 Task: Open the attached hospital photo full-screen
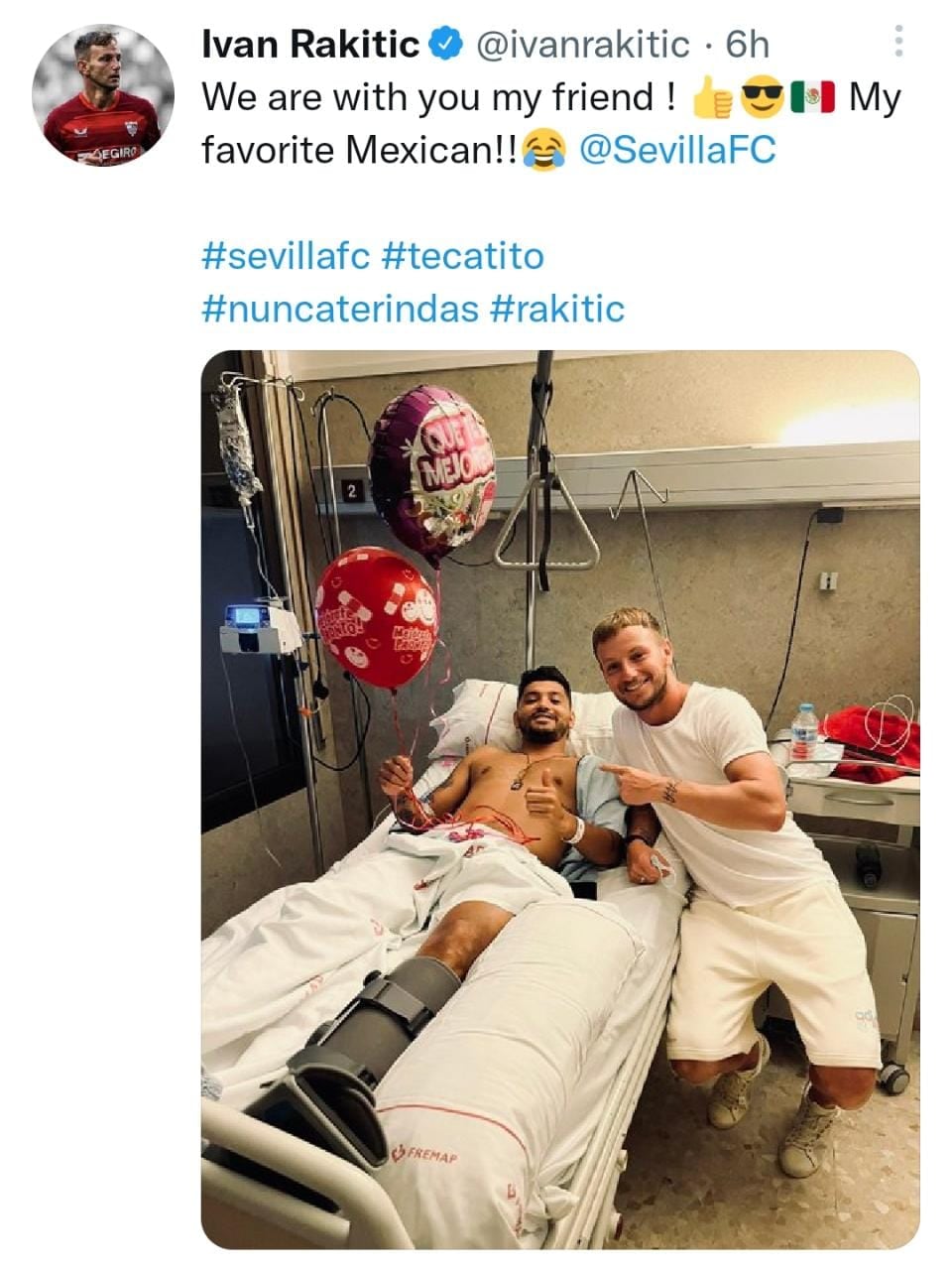click(555, 794)
